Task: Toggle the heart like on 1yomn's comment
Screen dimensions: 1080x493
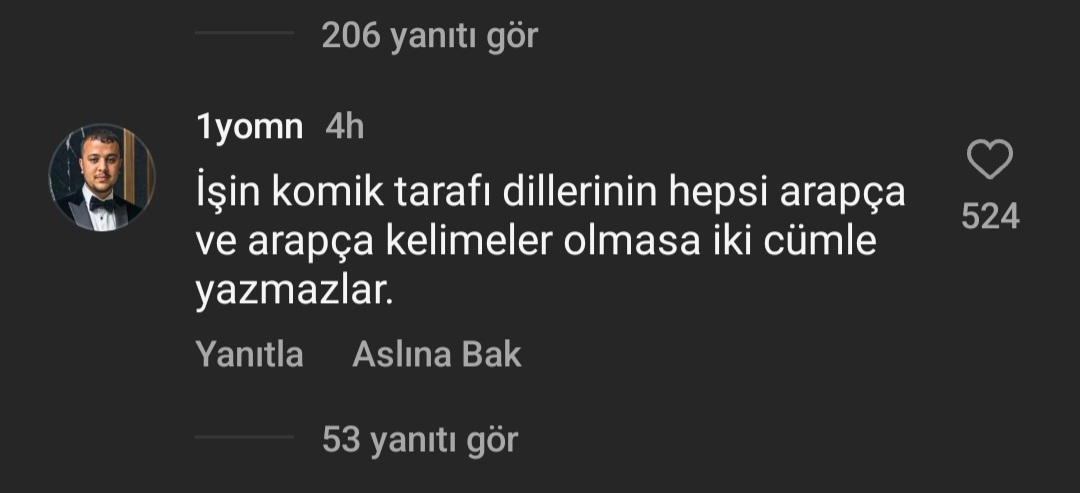Action: [x=990, y=160]
